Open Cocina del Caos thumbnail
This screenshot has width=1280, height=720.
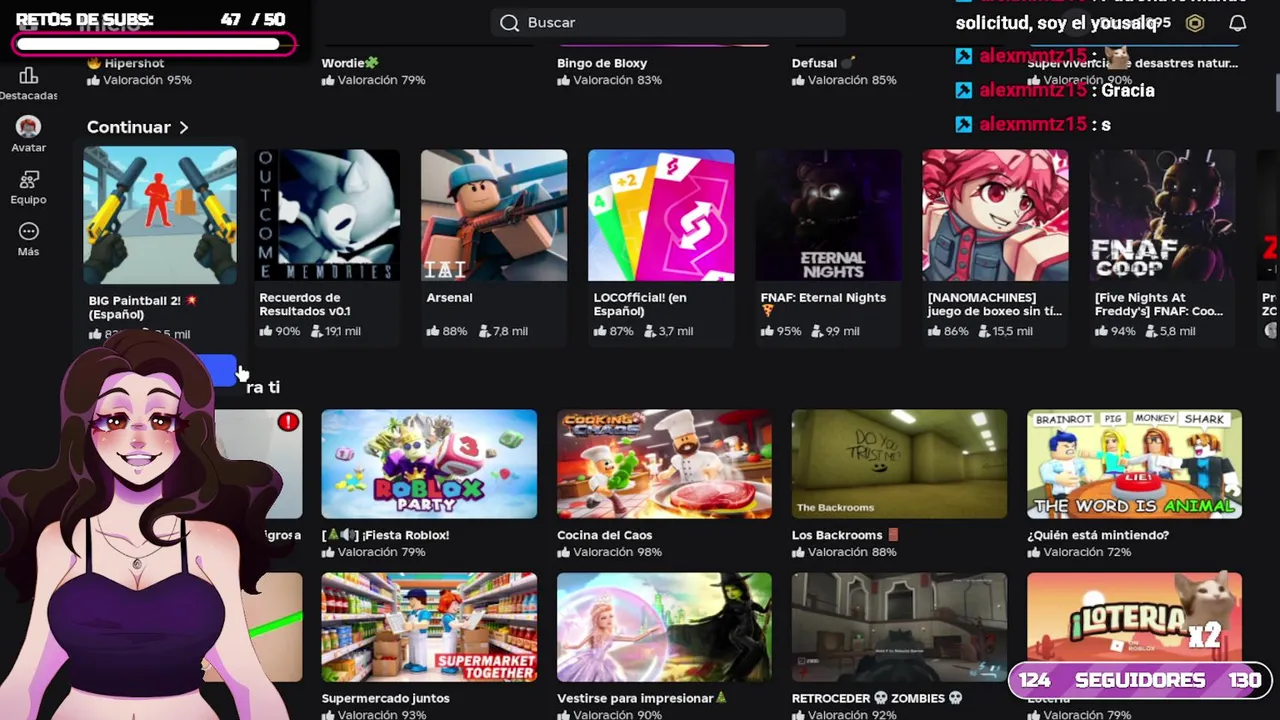click(x=664, y=464)
